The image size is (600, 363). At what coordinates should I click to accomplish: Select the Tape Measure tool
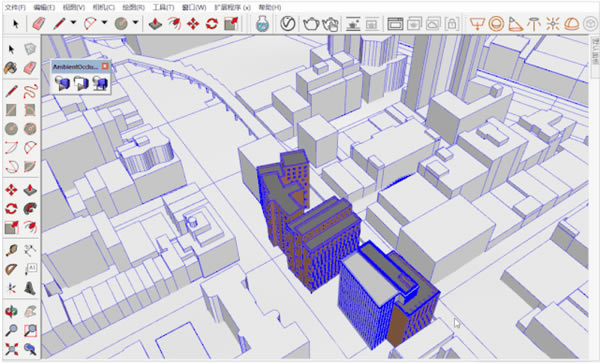(x=11, y=251)
